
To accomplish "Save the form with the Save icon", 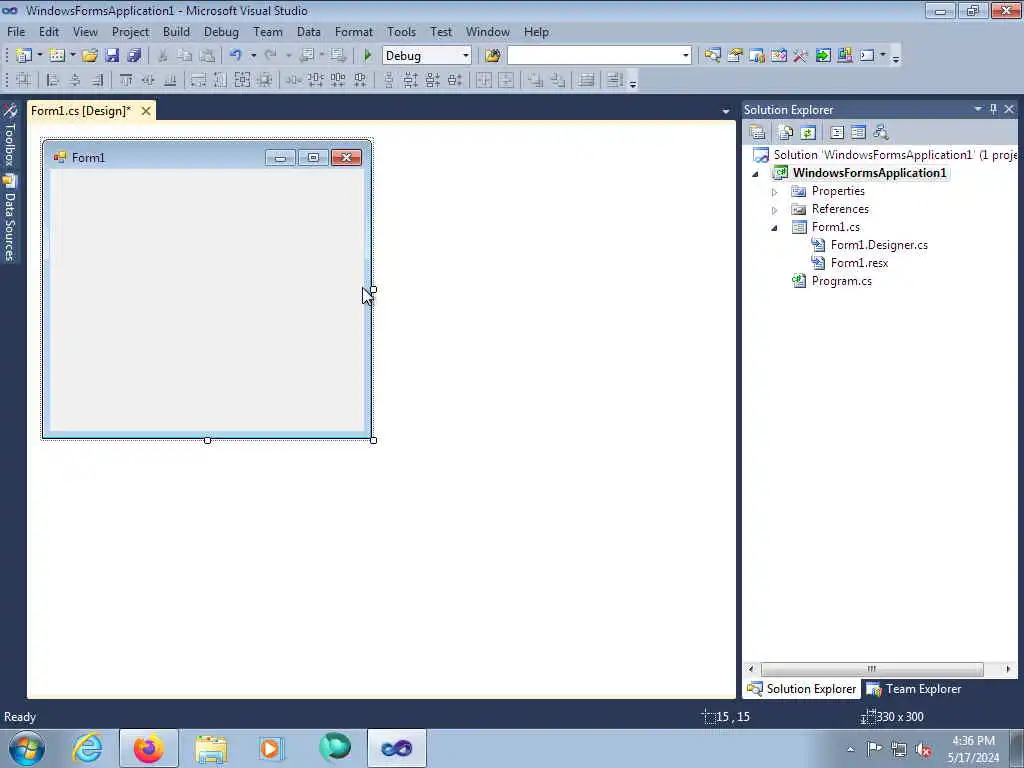I will coord(112,56).
